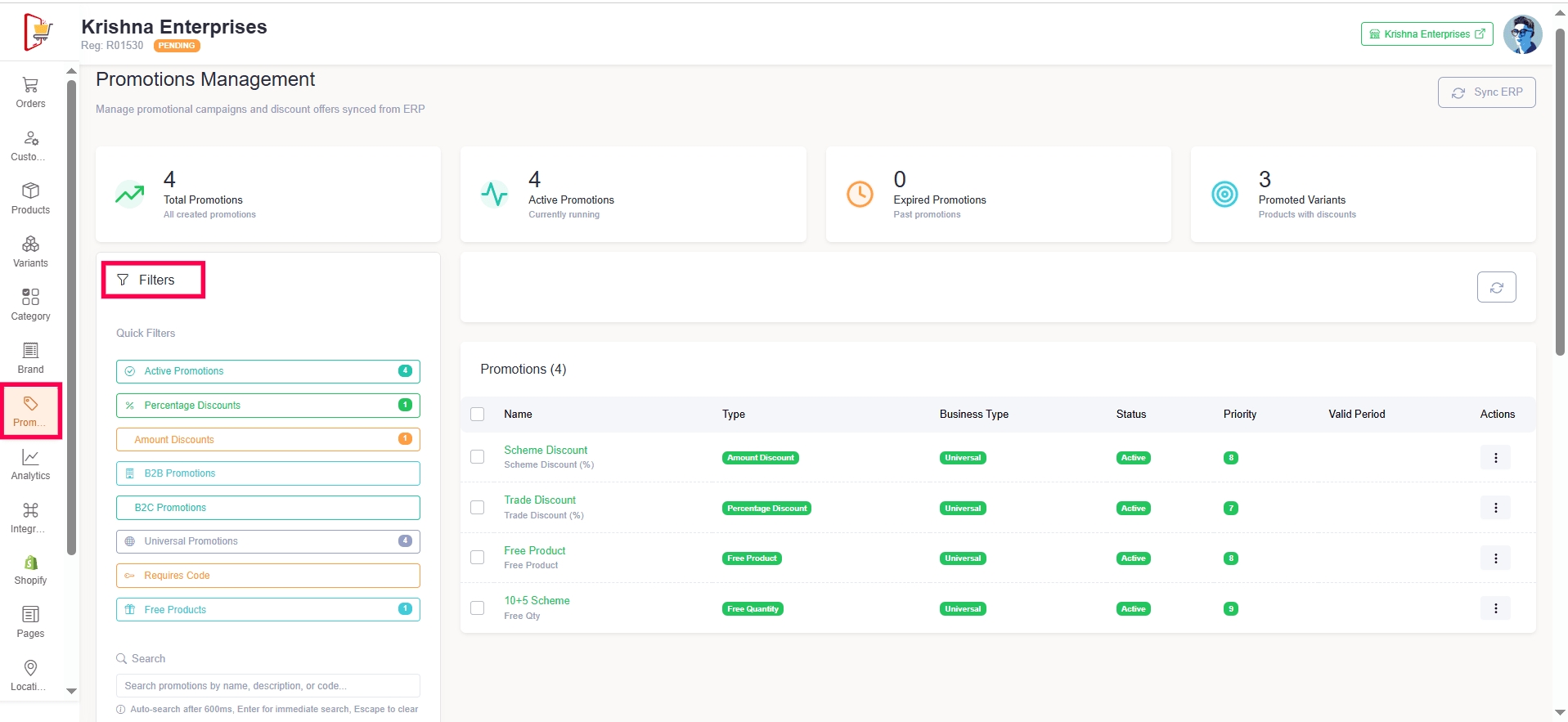Open the Analytics chart icon

pyautogui.click(x=30, y=458)
